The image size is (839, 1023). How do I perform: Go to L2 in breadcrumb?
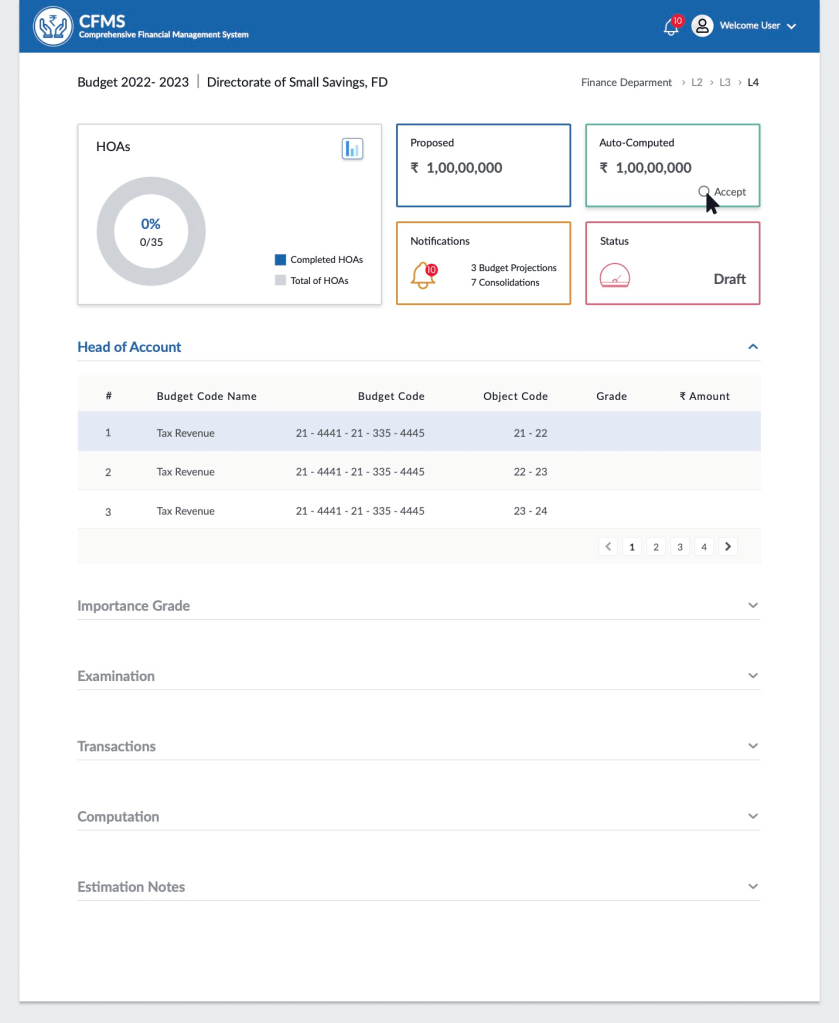[x=697, y=83]
